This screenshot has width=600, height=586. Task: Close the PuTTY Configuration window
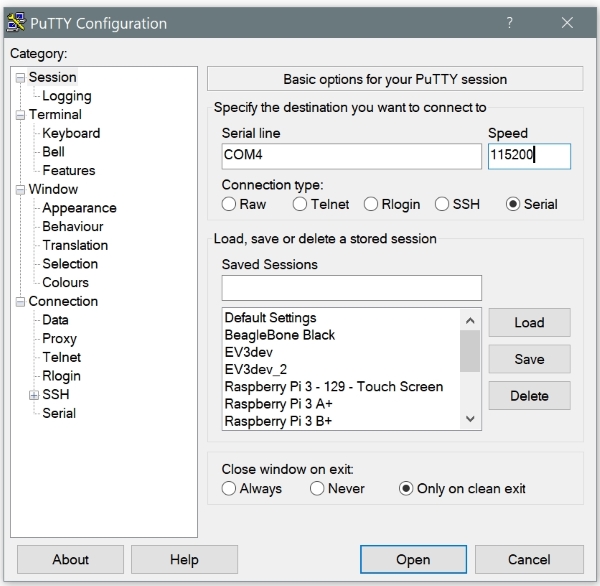pos(567,23)
